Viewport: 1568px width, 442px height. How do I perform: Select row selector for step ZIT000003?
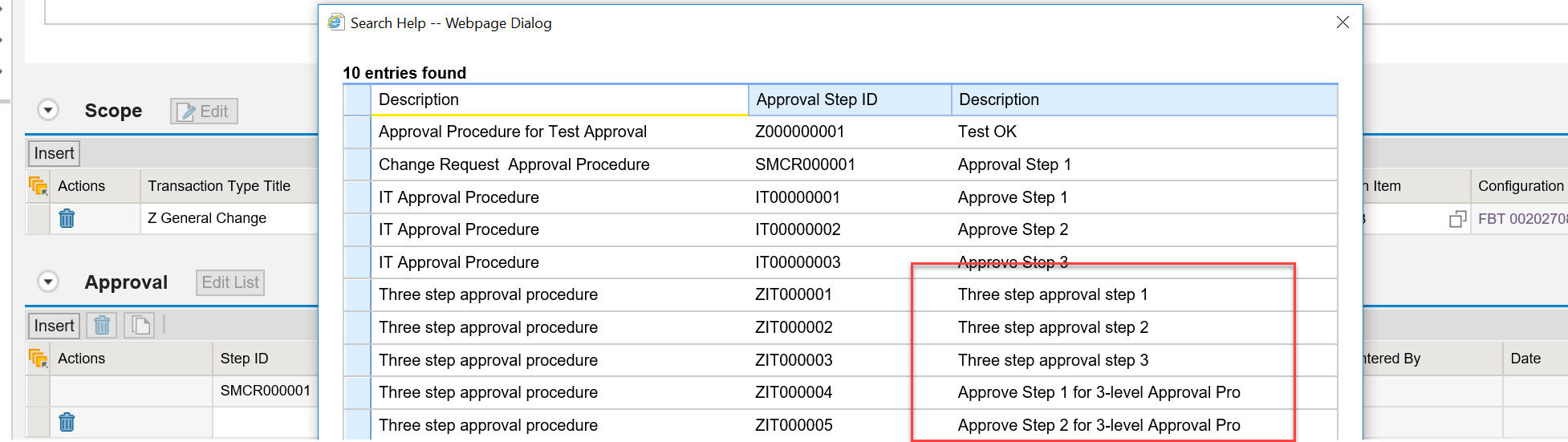point(356,360)
